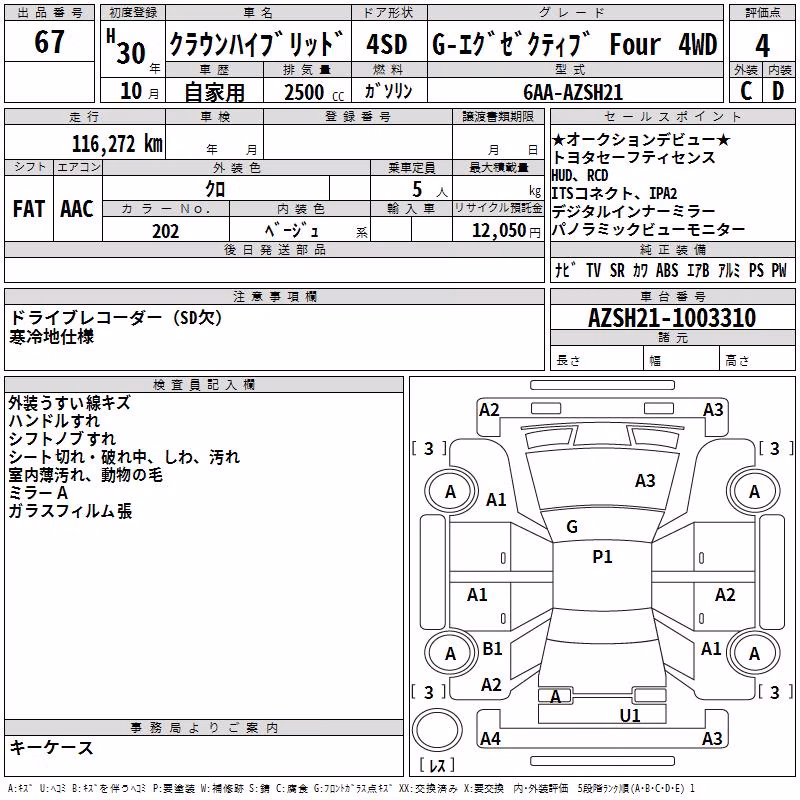Select the fuel type ガソリン

tap(388, 91)
